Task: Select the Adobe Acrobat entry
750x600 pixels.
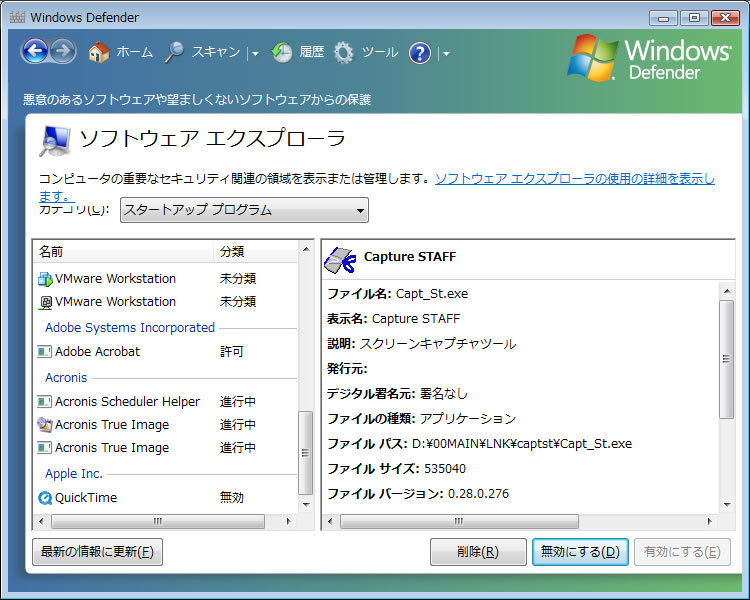Action: point(166,352)
